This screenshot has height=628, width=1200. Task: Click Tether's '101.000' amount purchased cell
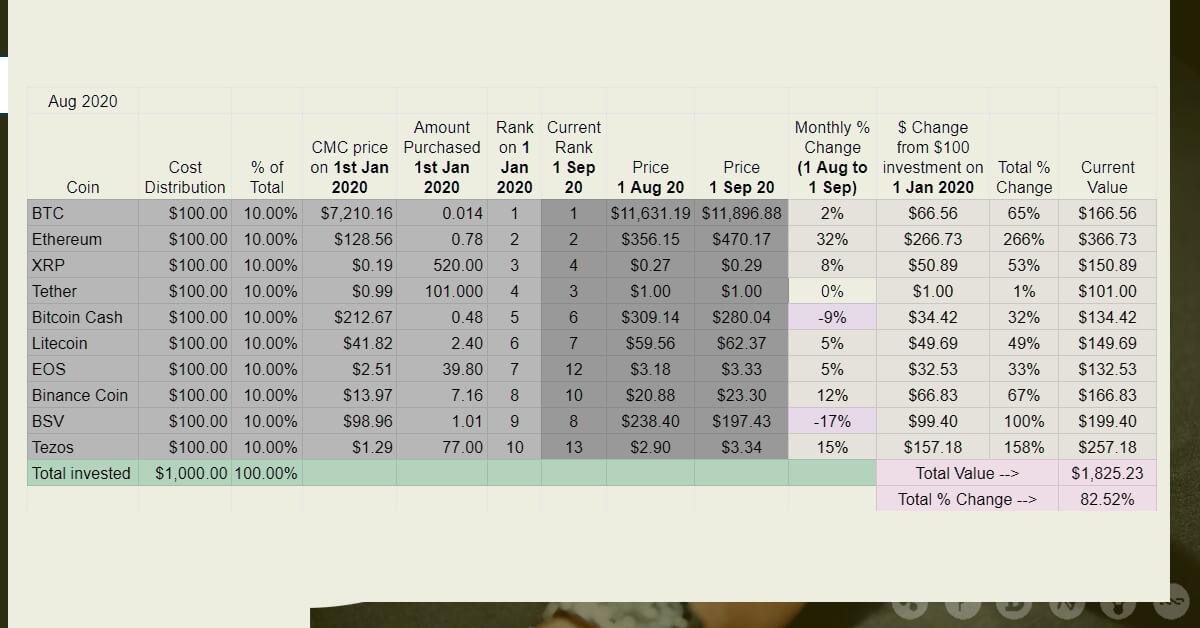(442, 291)
